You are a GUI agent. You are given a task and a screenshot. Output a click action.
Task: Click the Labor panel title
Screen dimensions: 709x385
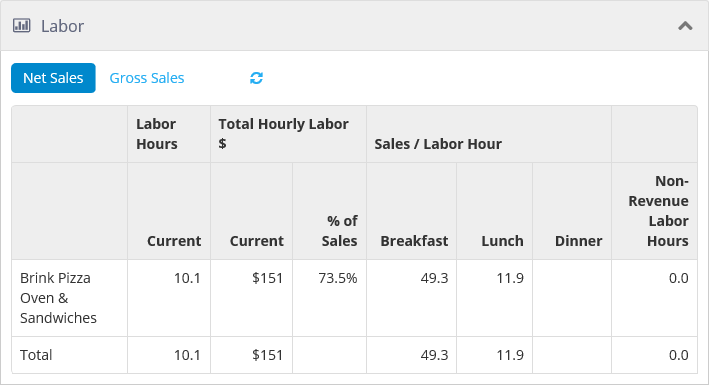[62, 26]
